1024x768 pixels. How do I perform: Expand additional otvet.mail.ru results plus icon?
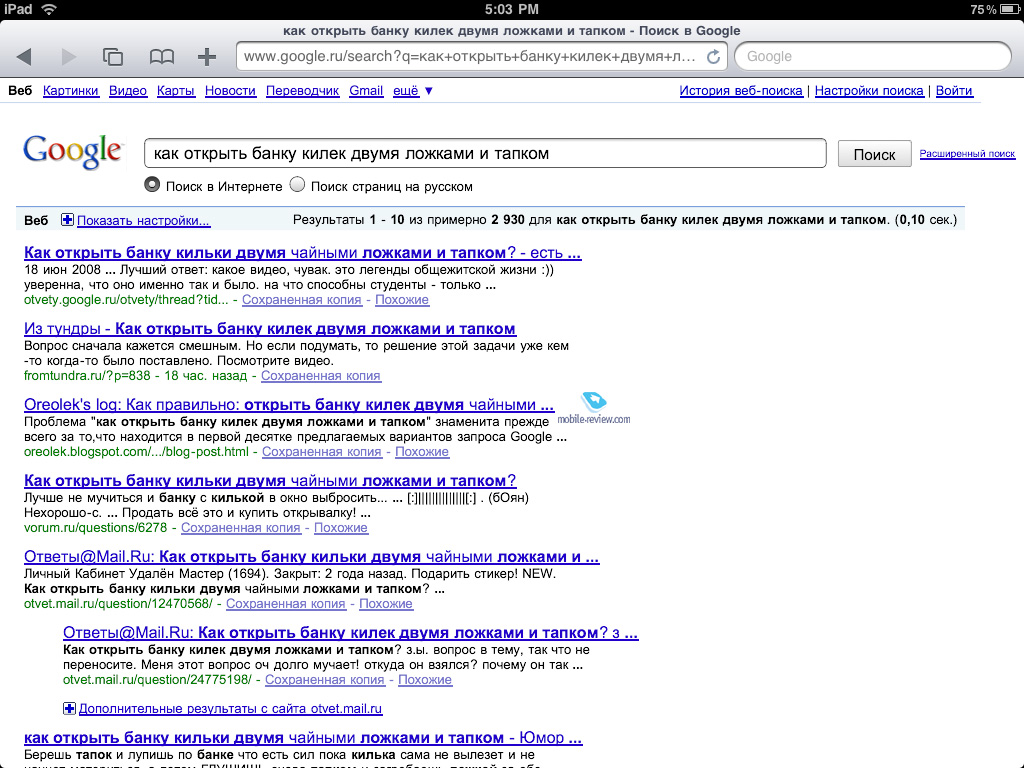[x=69, y=709]
